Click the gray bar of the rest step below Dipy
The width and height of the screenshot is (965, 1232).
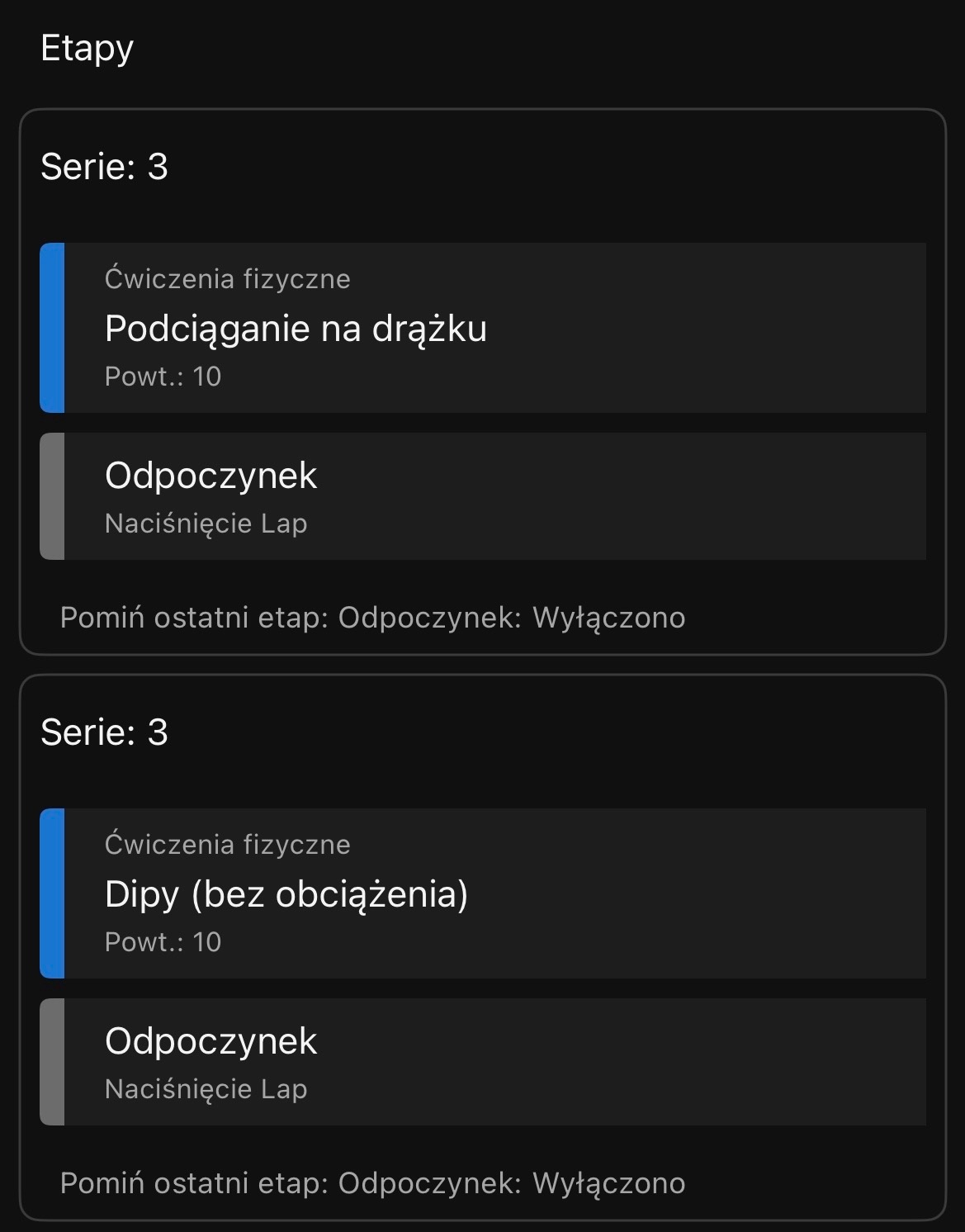(x=52, y=1062)
